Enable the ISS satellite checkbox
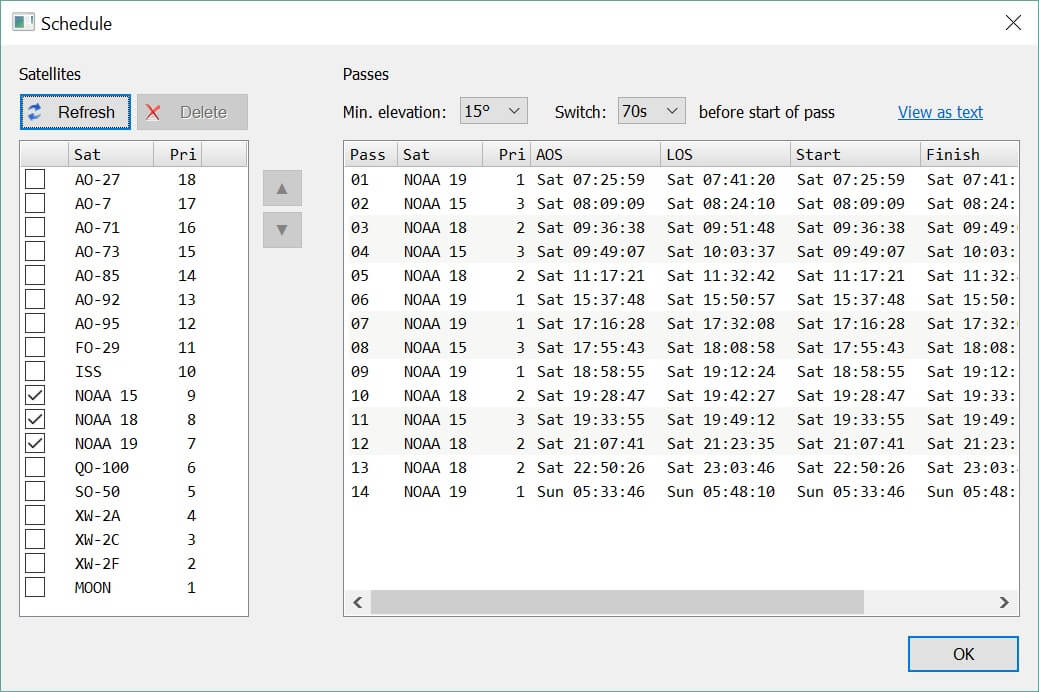The width and height of the screenshot is (1039, 692). tap(36, 371)
